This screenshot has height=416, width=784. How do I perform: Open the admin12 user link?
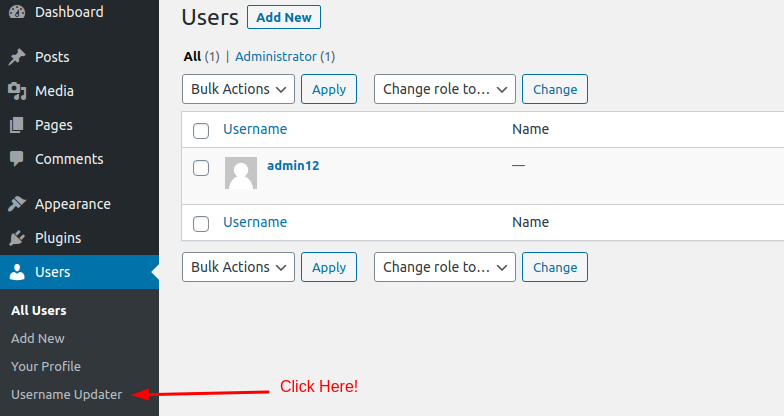tap(293, 166)
